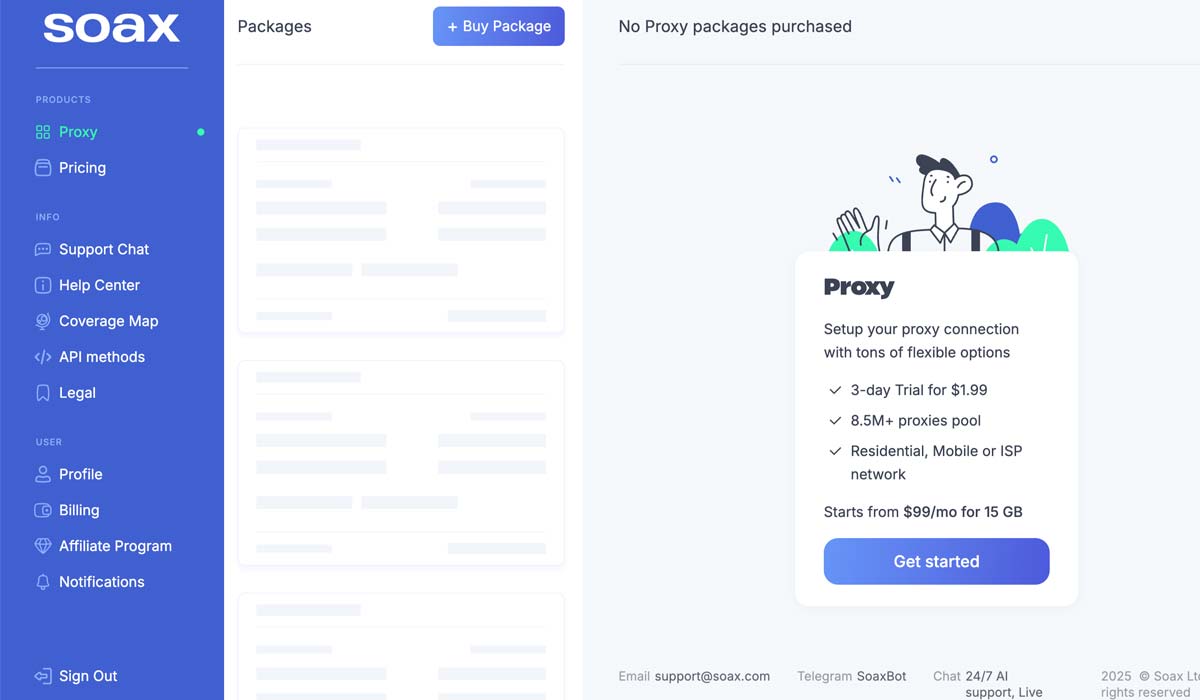This screenshot has width=1200, height=700.
Task: Click the support@soax.com email link
Action: click(x=712, y=676)
